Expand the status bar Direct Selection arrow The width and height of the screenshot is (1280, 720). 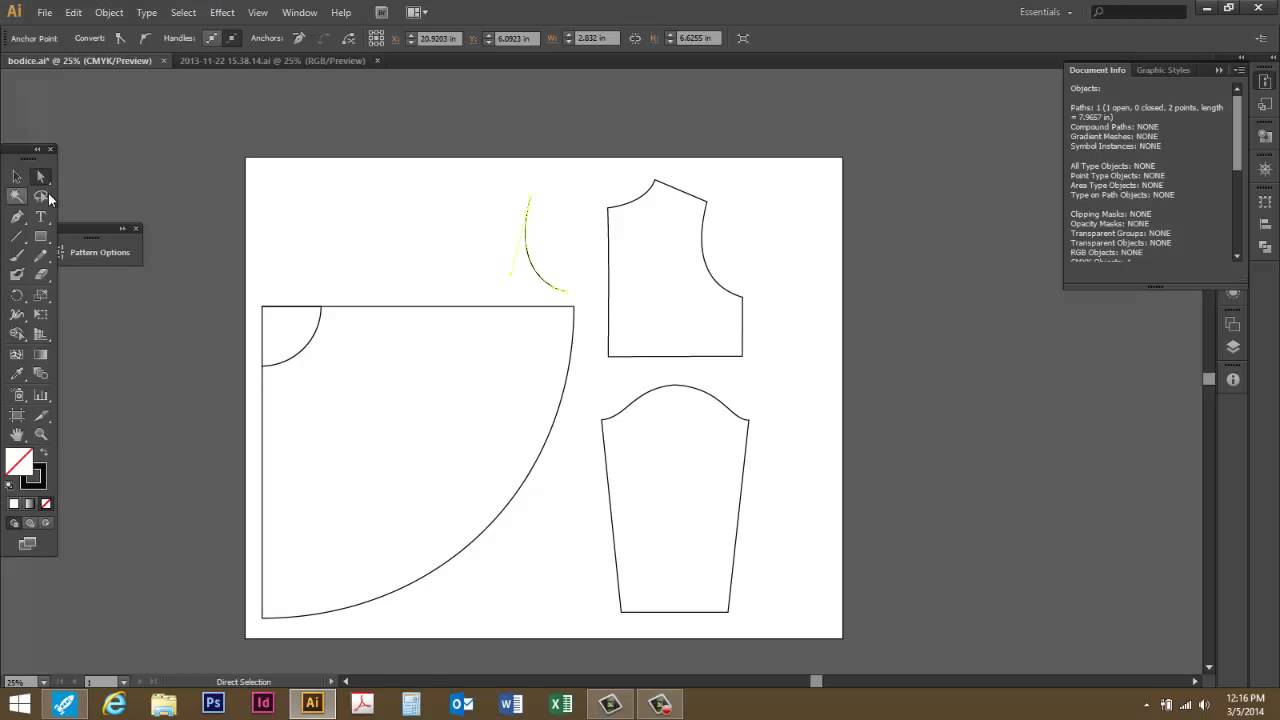click(x=331, y=682)
